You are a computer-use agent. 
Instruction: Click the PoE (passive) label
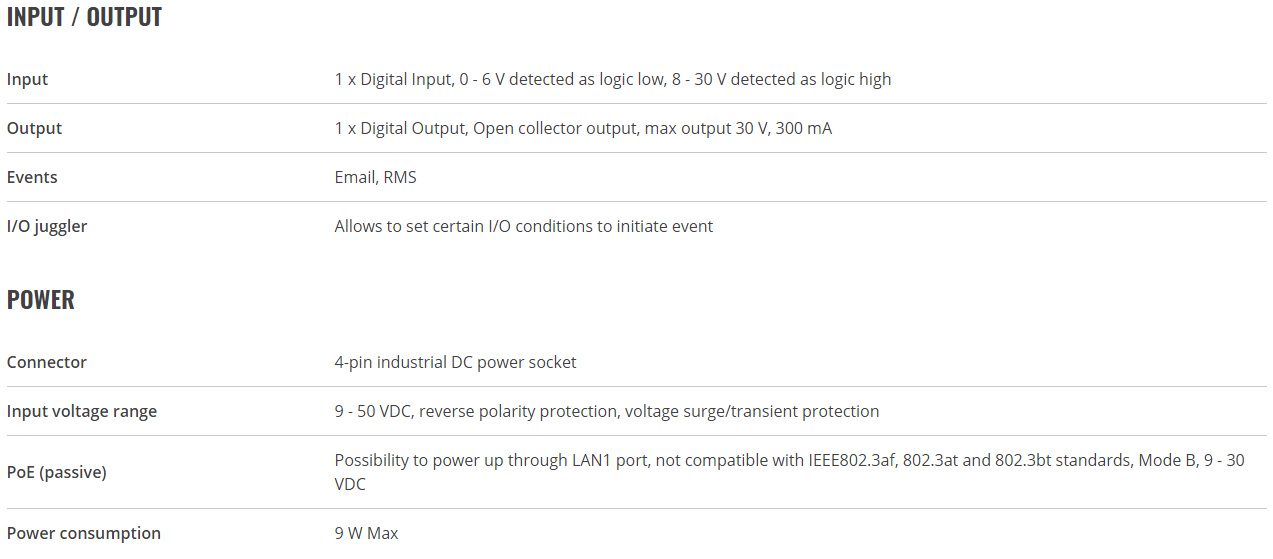(x=57, y=472)
